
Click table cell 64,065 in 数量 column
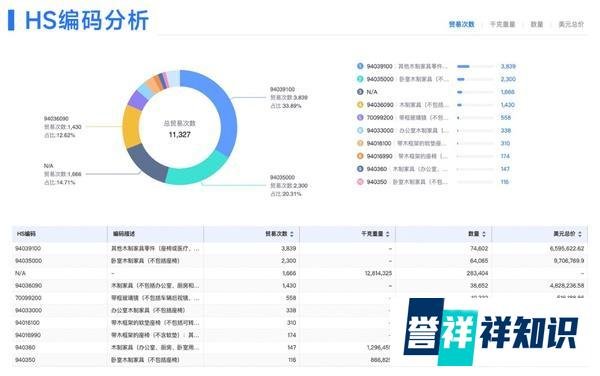479,261
